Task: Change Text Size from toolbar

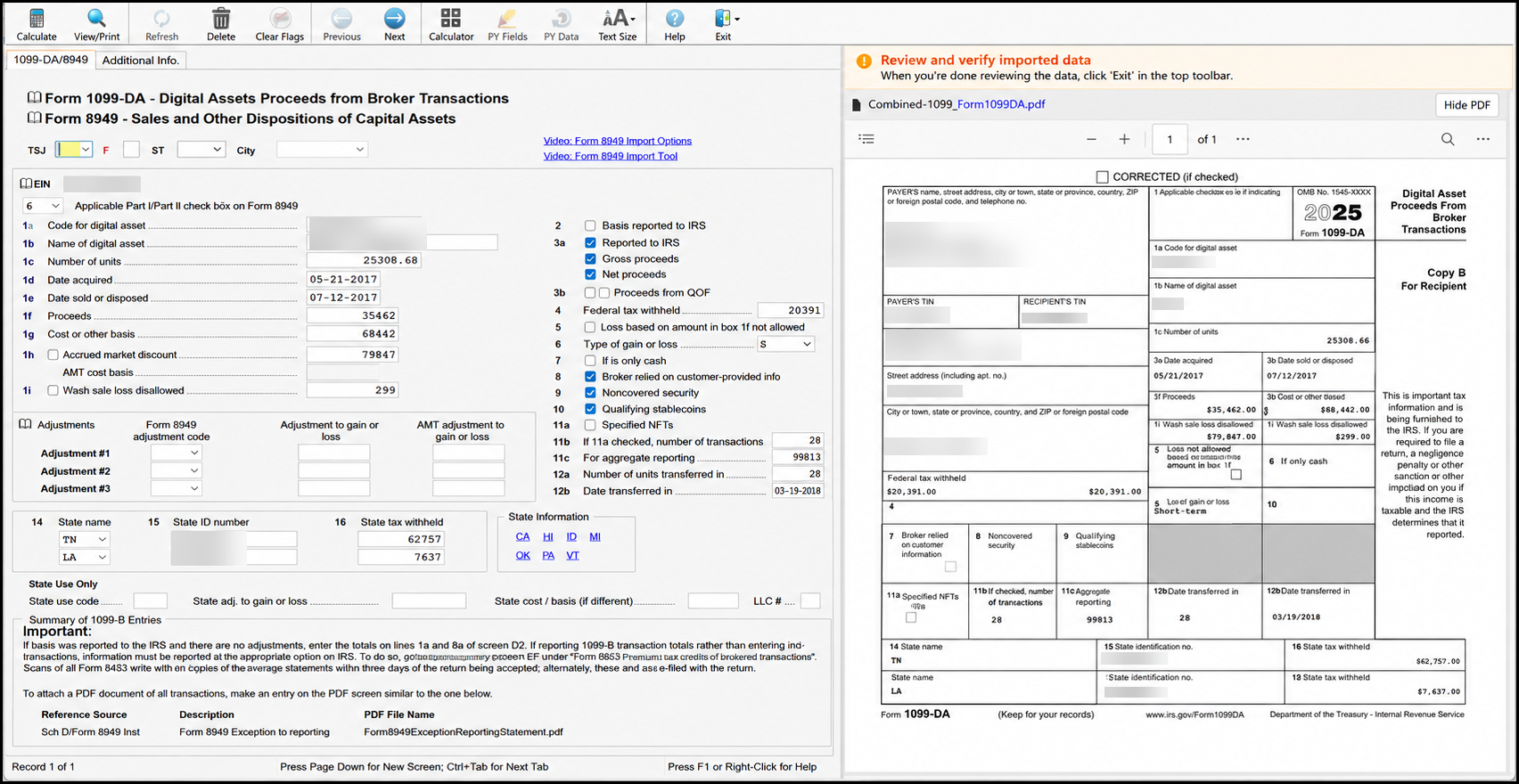Action: click(618, 24)
